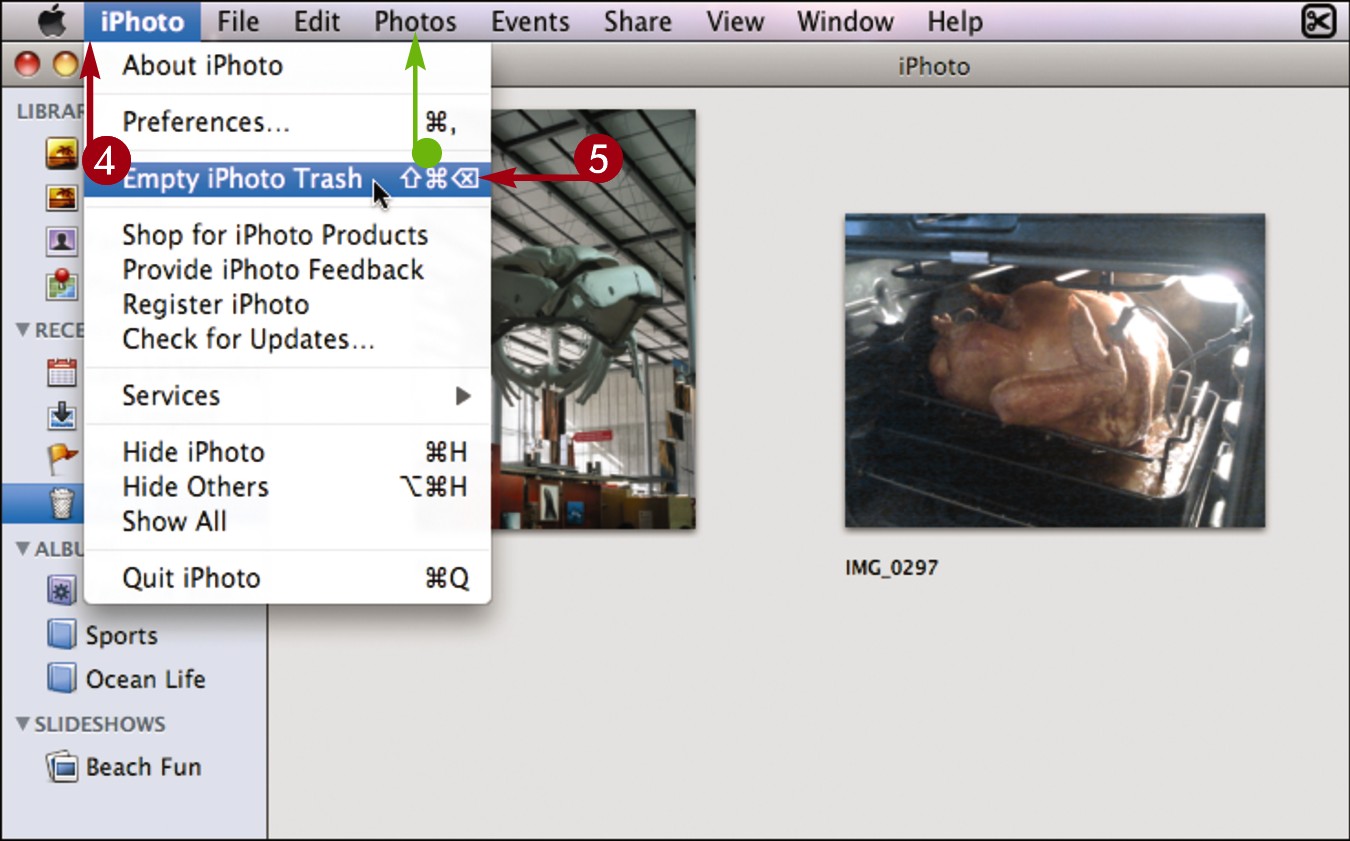Select Provide iPhoto Feedback
Screen dimensions: 1350x841
tap(288, 270)
